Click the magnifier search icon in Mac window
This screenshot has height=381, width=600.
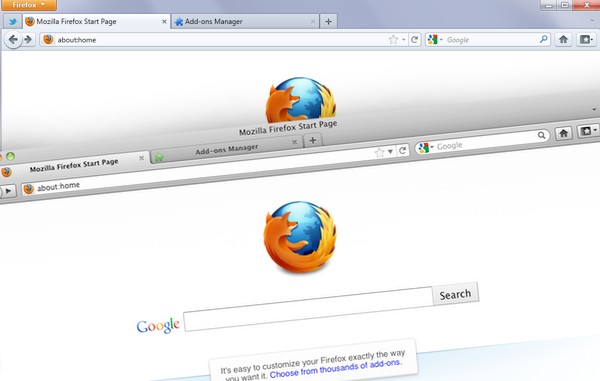541,135
